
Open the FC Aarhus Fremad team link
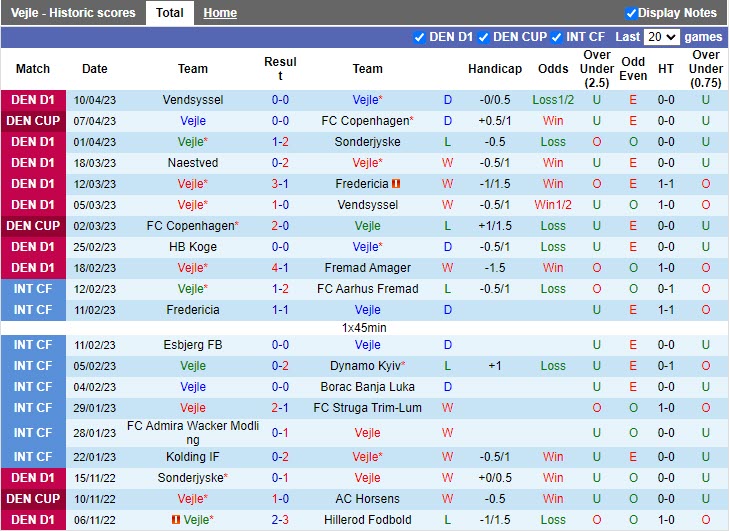[x=367, y=289]
